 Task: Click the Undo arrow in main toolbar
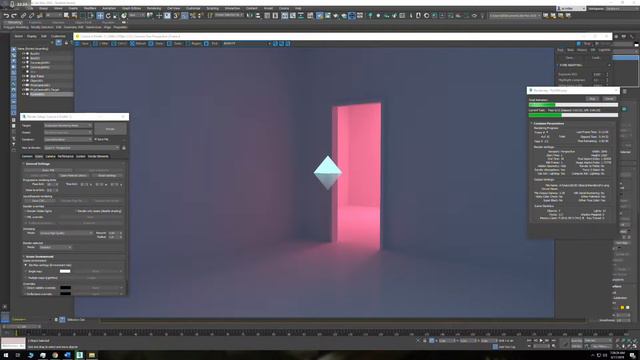[7, 16]
